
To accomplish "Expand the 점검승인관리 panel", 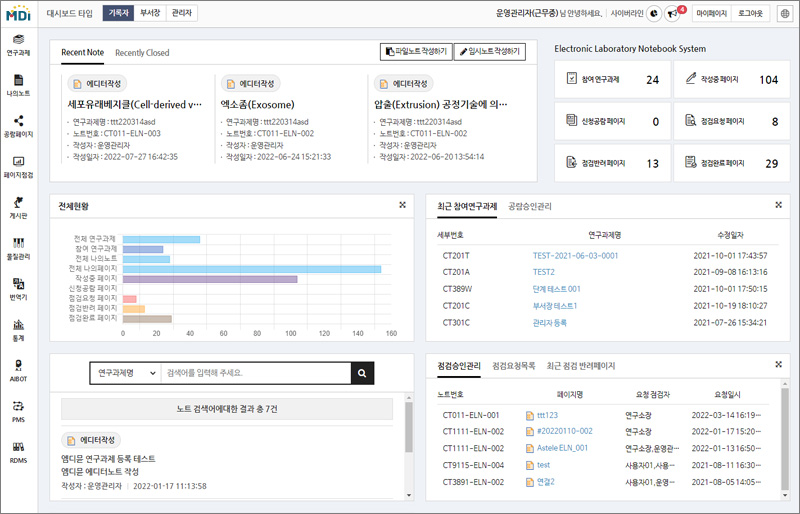I will [x=778, y=365].
